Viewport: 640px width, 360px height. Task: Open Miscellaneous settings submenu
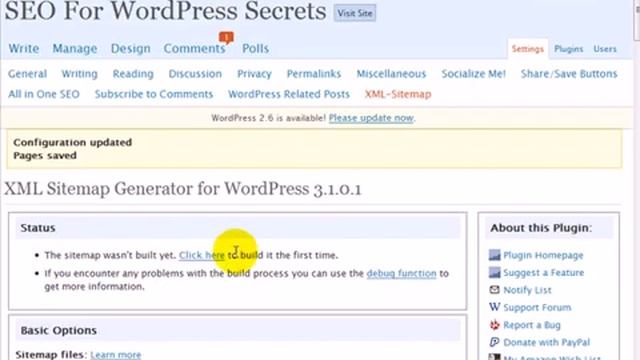[x=391, y=74]
